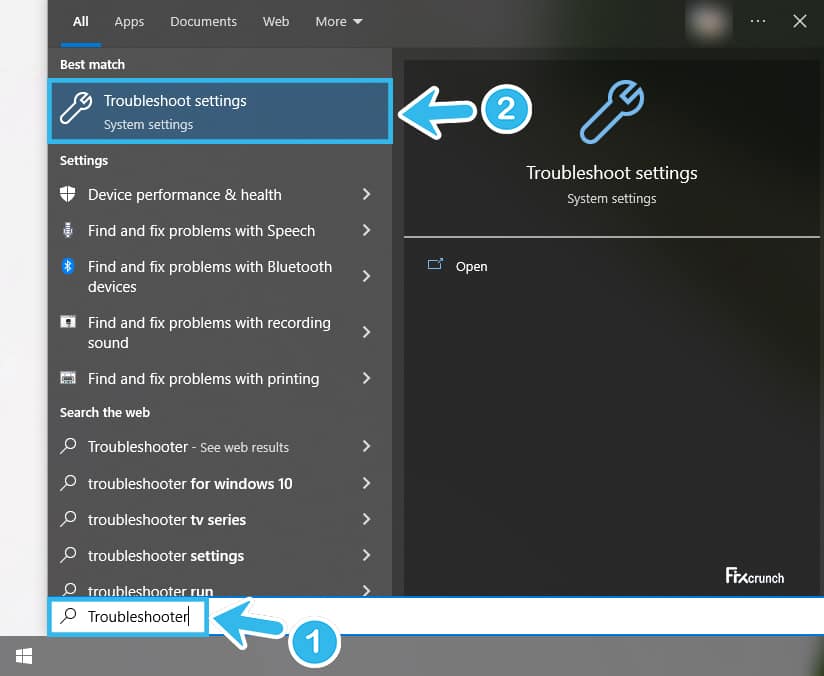The height and width of the screenshot is (676, 824).
Task: Expand 'Find and fix problems with Speech' chevron
Action: [366, 230]
